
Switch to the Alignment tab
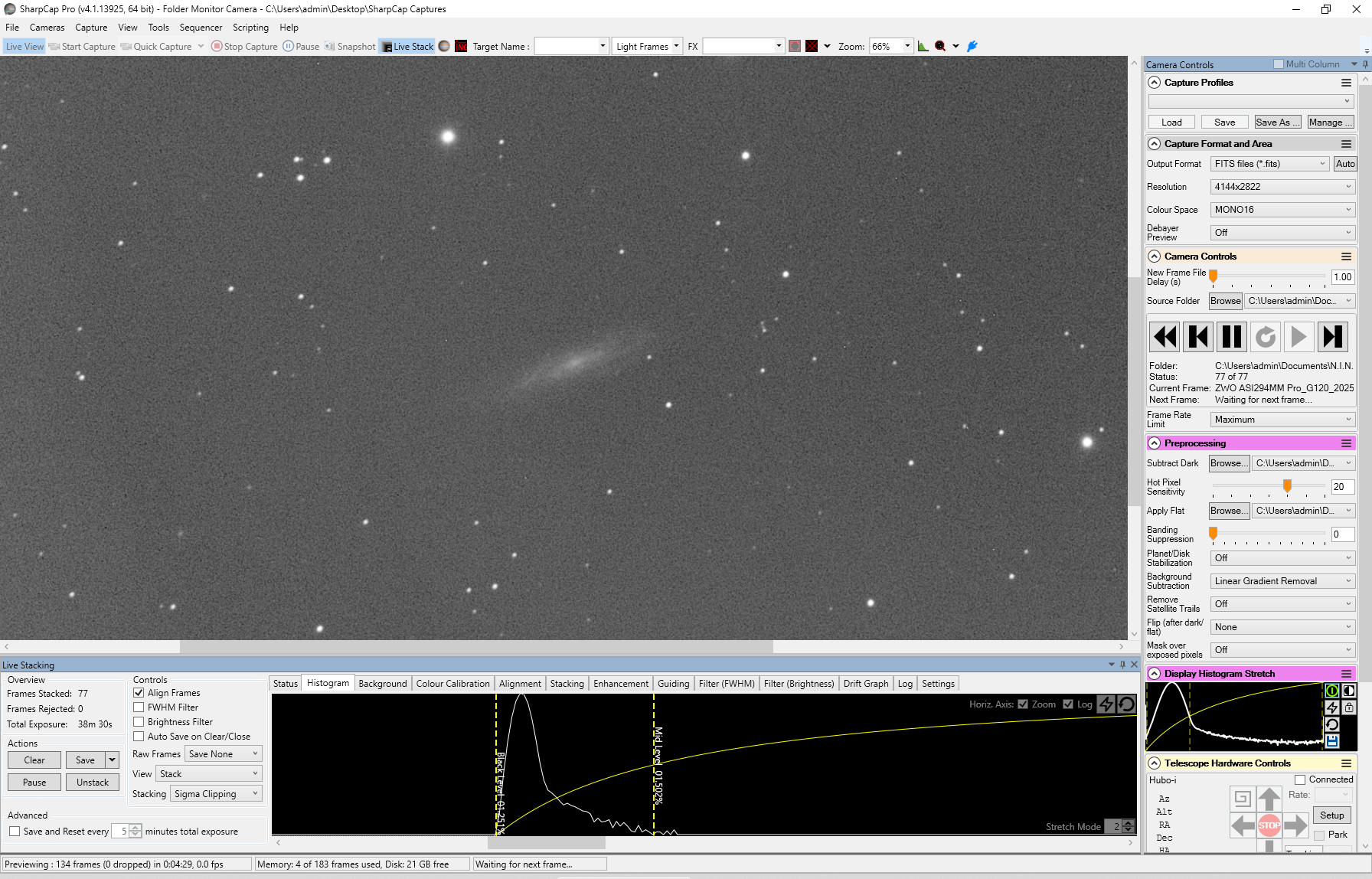point(520,684)
